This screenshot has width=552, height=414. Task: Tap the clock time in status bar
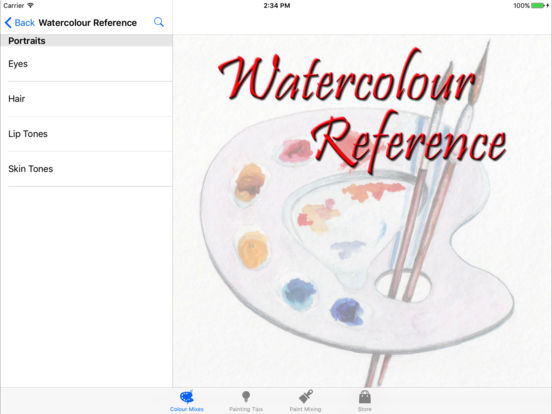pos(277,6)
